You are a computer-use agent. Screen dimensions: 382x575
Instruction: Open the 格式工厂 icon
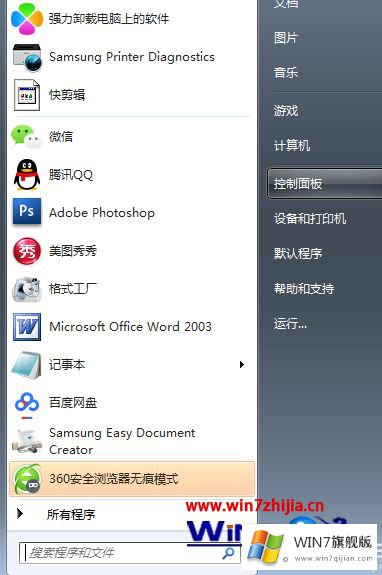(x=27, y=289)
